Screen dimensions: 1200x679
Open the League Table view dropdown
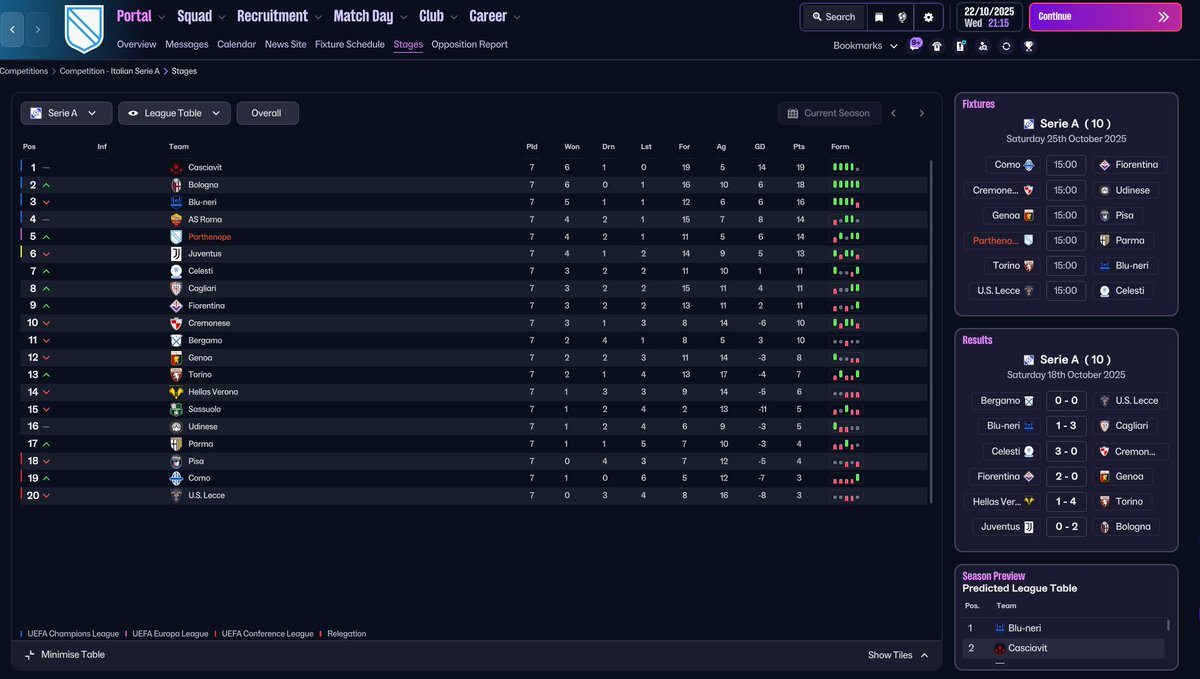point(174,113)
